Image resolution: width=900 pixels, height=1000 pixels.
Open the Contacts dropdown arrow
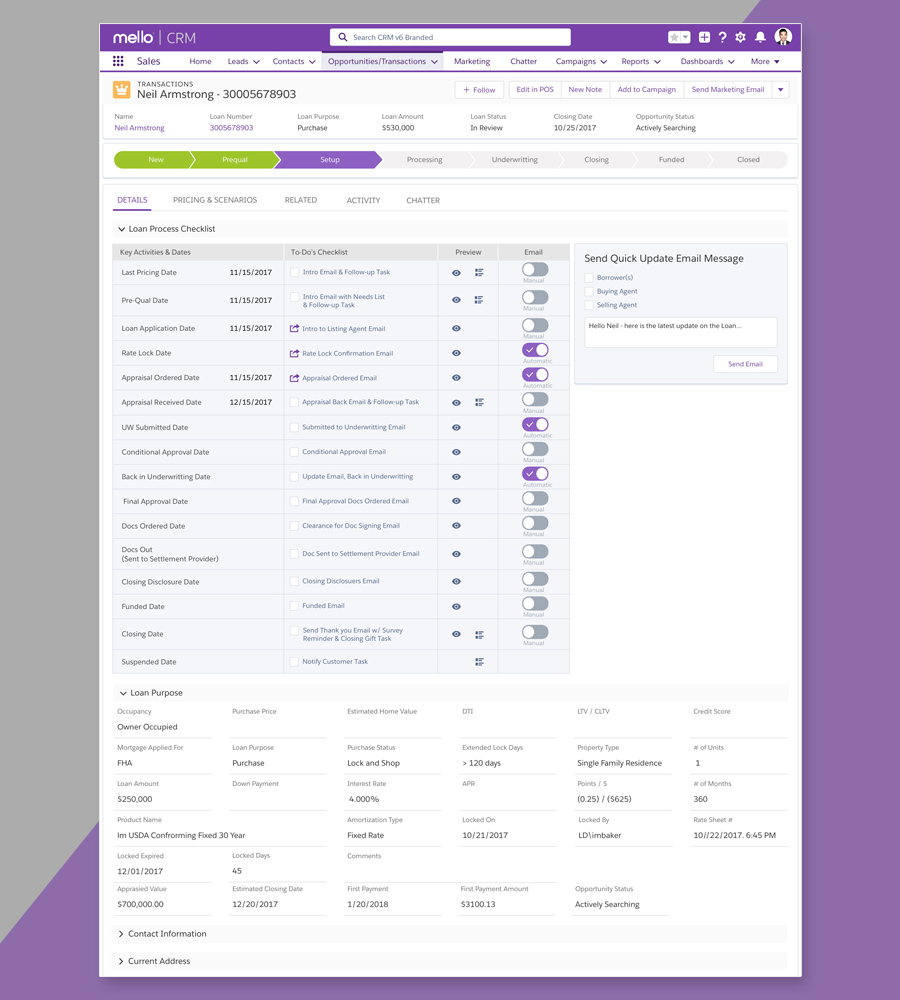[312, 62]
